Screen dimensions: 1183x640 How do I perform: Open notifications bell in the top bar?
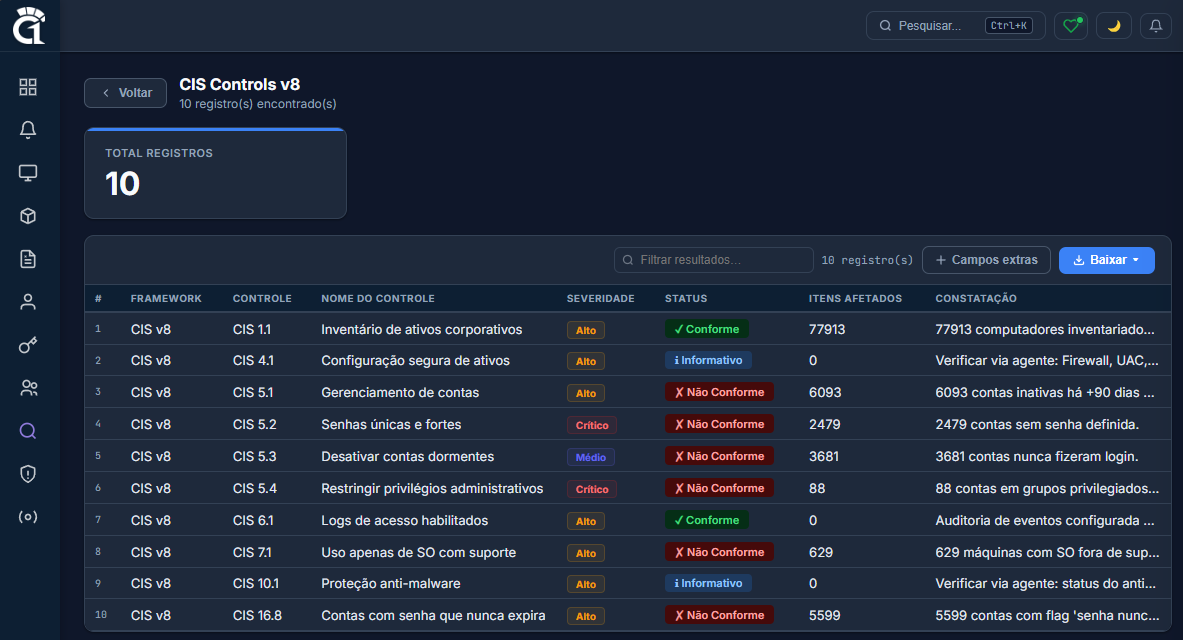click(1156, 26)
